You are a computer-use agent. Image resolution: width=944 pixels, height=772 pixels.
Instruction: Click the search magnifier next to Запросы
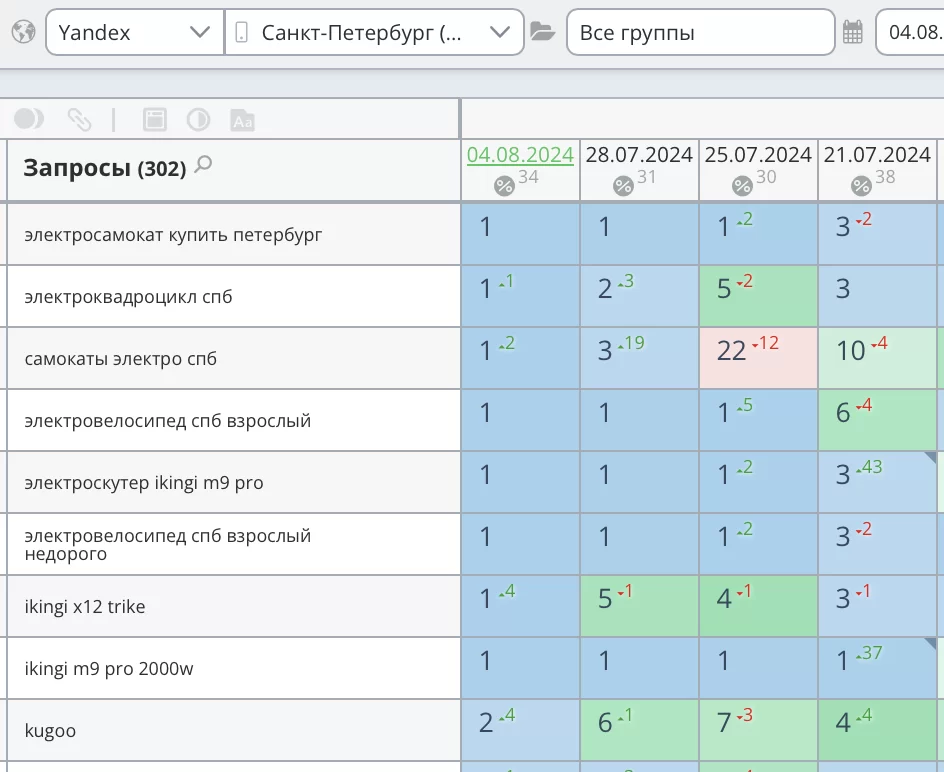(x=203, y=165)
